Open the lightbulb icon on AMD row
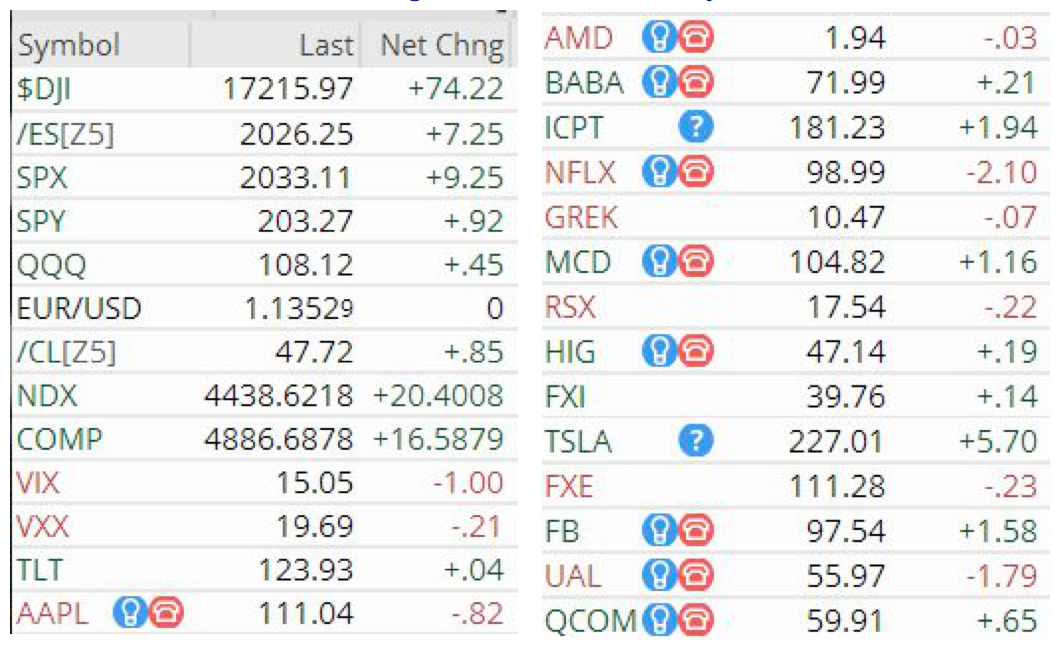Image resolution: width=1054 pixels, height=656 pixels. 659,36
